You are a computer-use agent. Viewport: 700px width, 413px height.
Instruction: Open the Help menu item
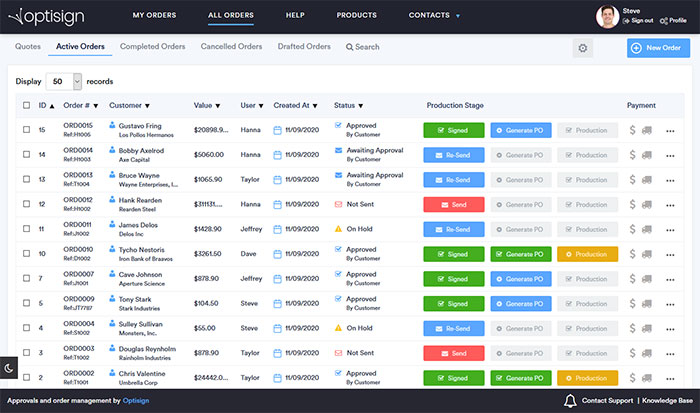(x=295, y=15)
